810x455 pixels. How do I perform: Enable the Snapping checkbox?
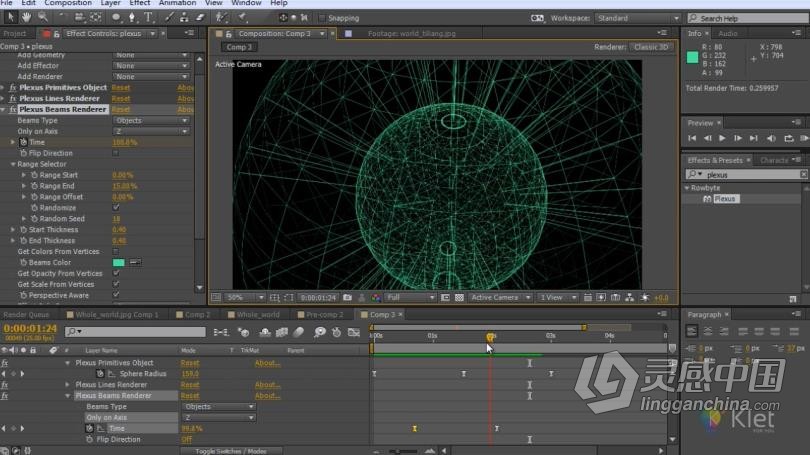(322, 18)
